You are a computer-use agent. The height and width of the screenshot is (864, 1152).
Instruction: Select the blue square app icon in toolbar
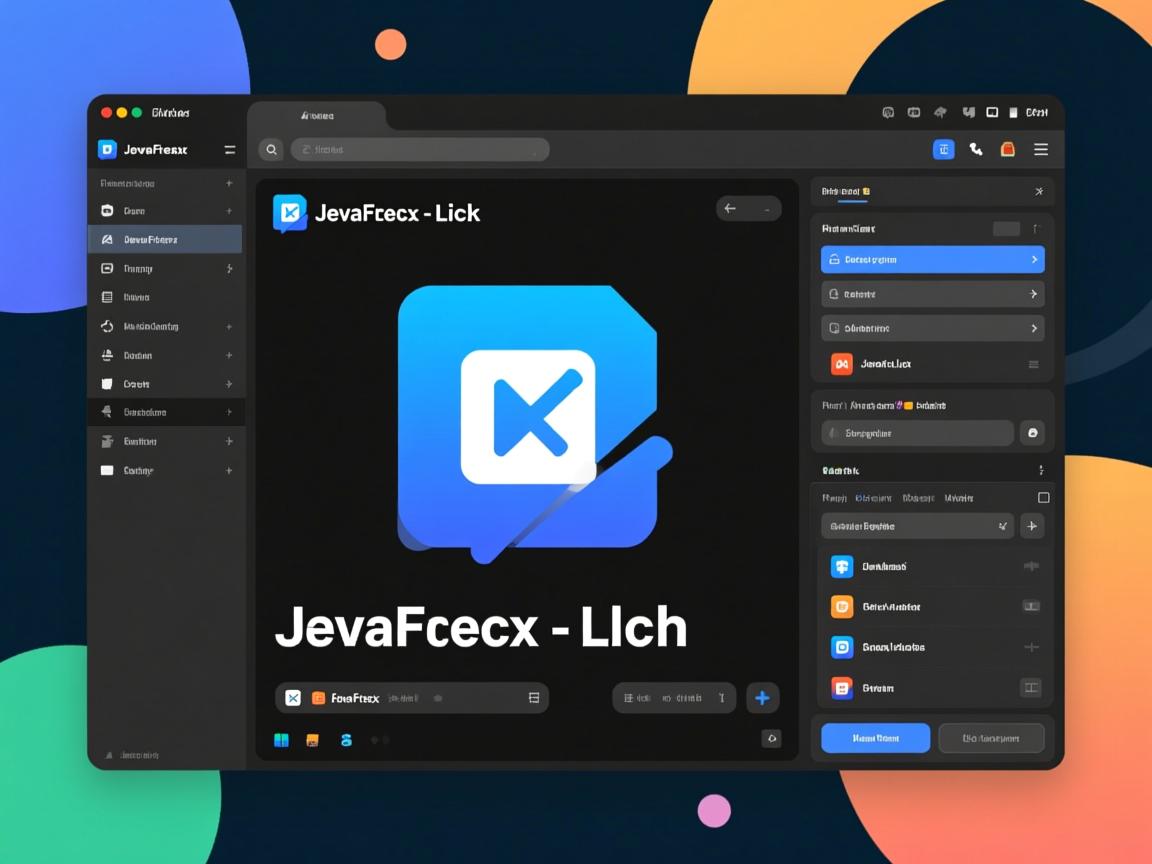click(943, 149)
